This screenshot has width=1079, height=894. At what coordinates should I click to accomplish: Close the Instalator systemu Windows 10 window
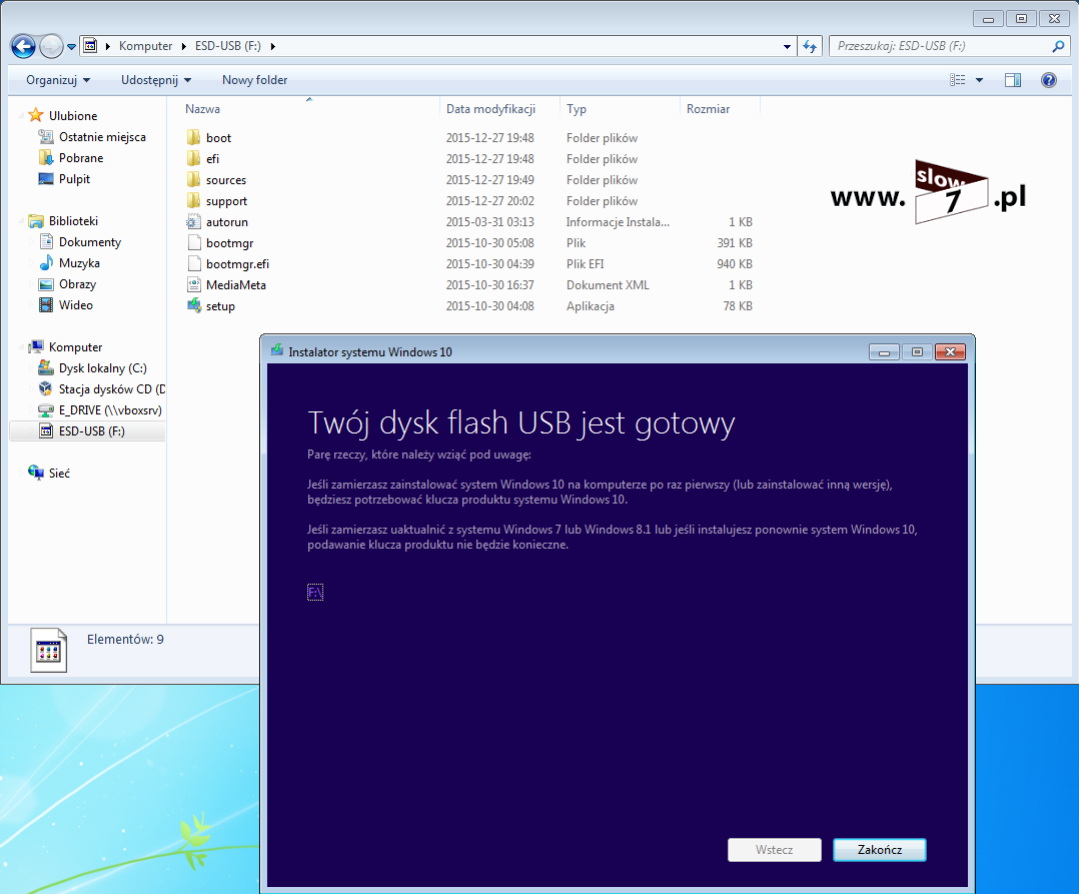[950, 352]
